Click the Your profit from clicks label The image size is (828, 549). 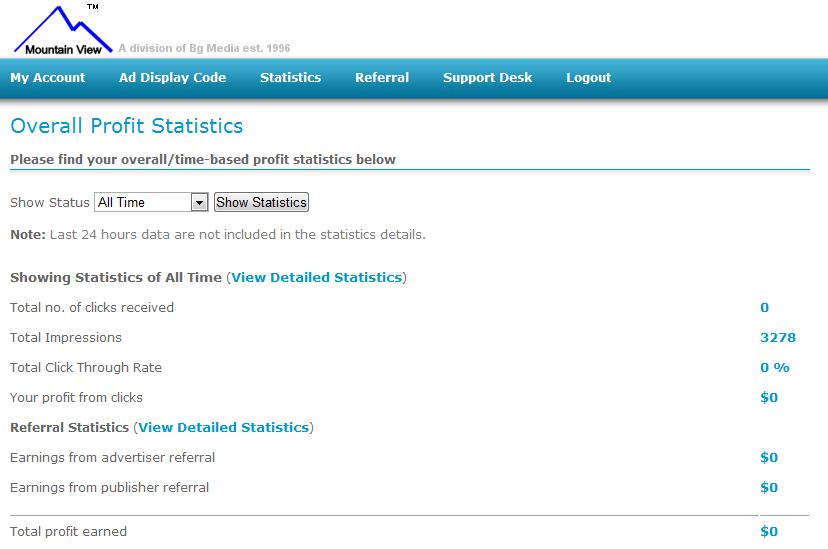pyautogui.click(x=77, y=397)
